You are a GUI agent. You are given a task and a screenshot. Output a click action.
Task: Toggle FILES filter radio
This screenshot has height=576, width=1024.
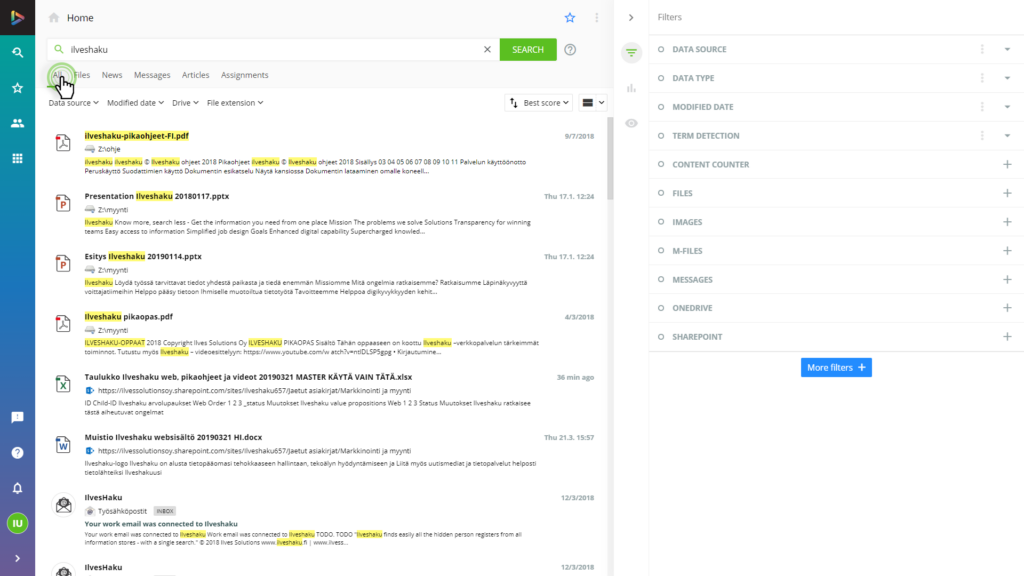(661, 193)
